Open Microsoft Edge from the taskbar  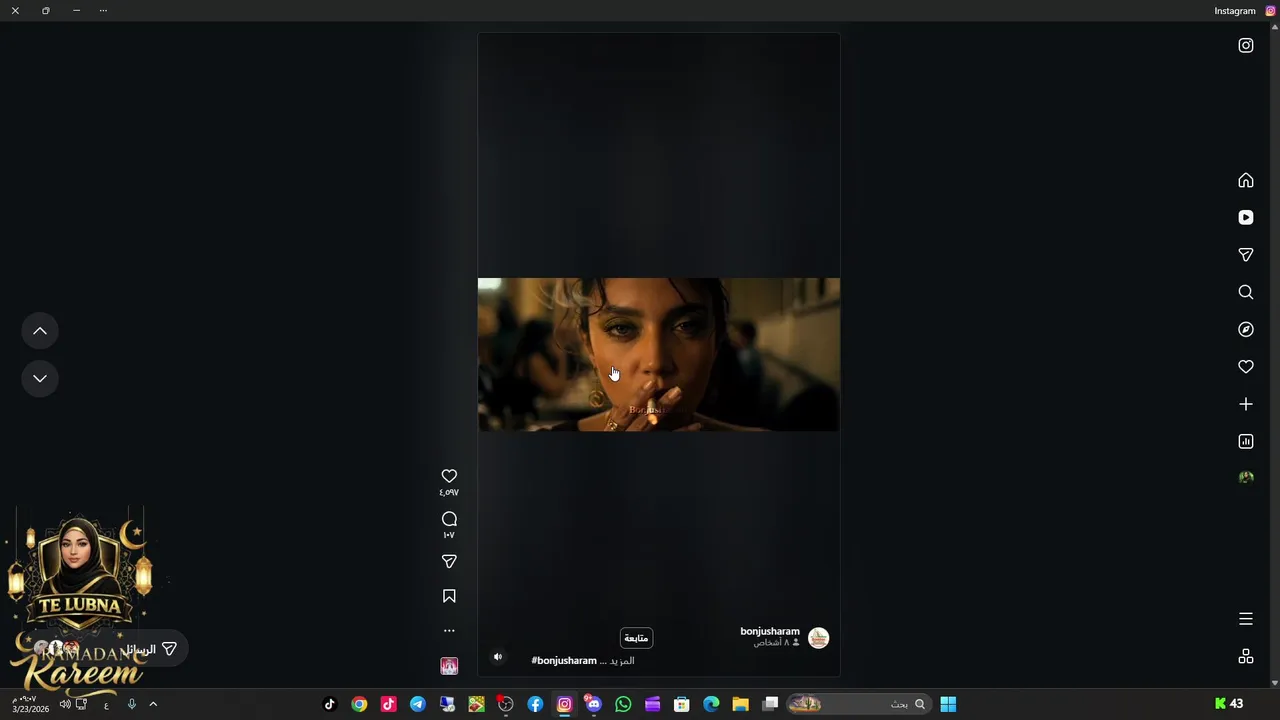pyautogui.click(x=711, y=704)
